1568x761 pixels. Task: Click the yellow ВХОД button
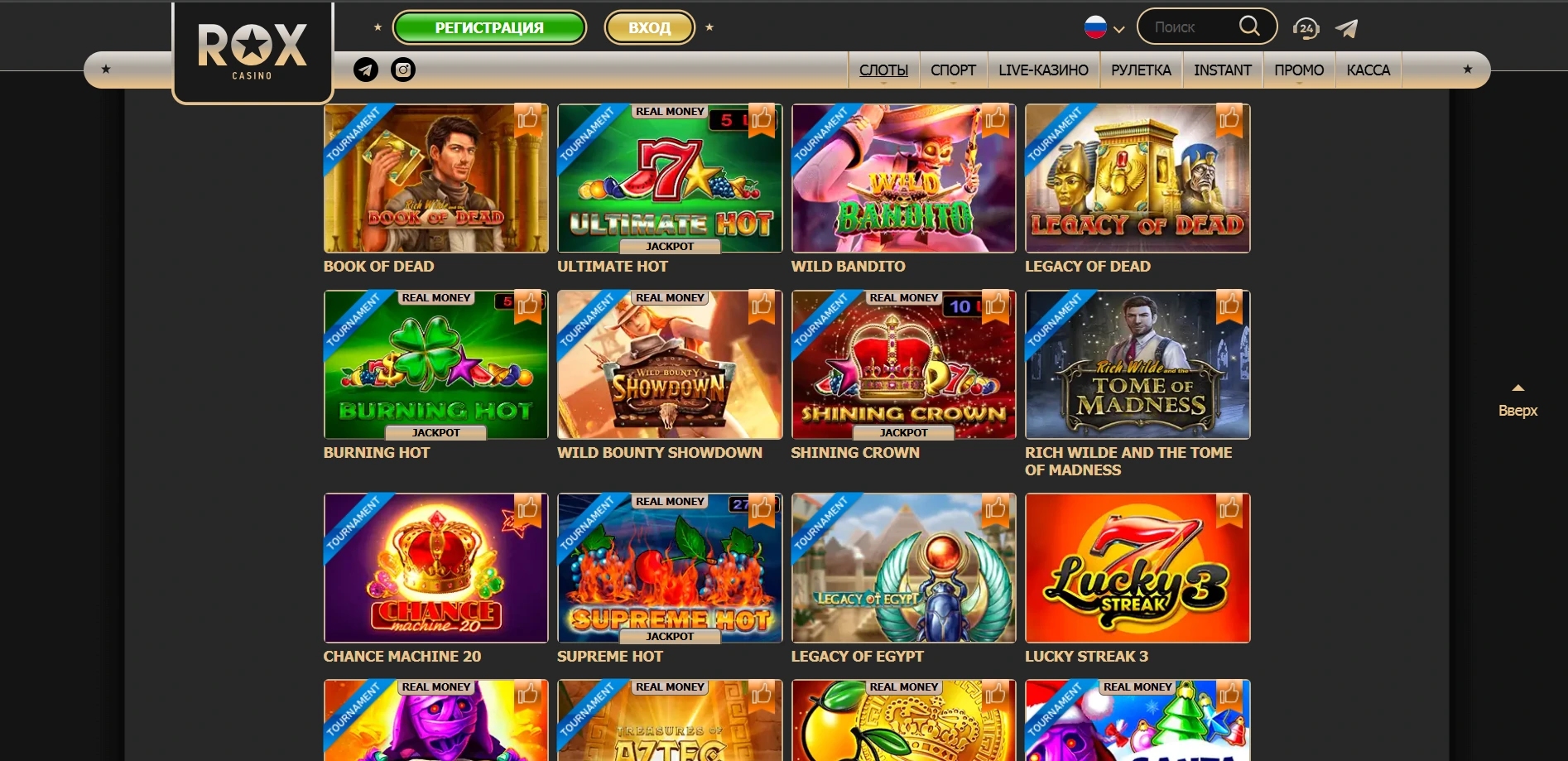[x=650, y=27]
